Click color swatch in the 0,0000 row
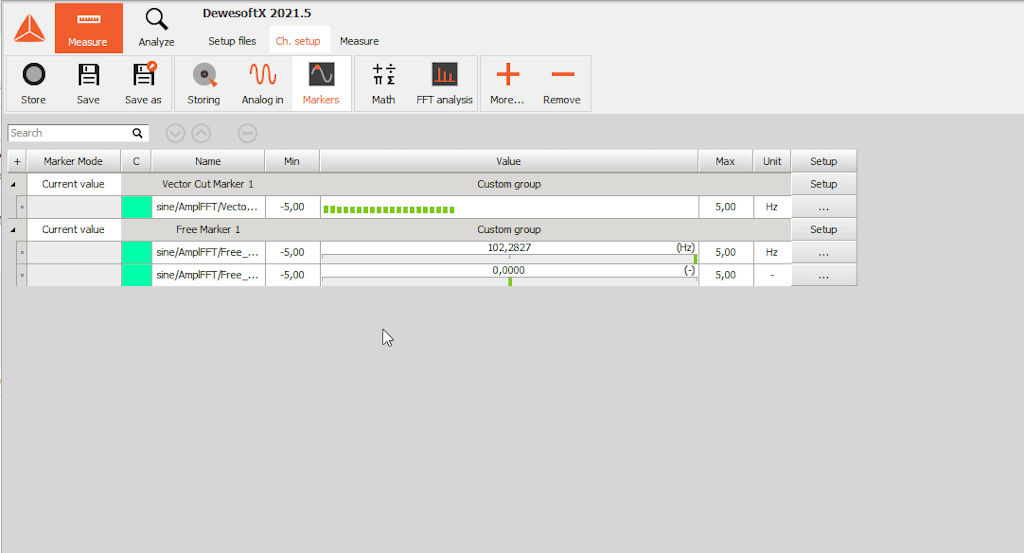This screenshot has width=1024, height=553. (136, 275)
